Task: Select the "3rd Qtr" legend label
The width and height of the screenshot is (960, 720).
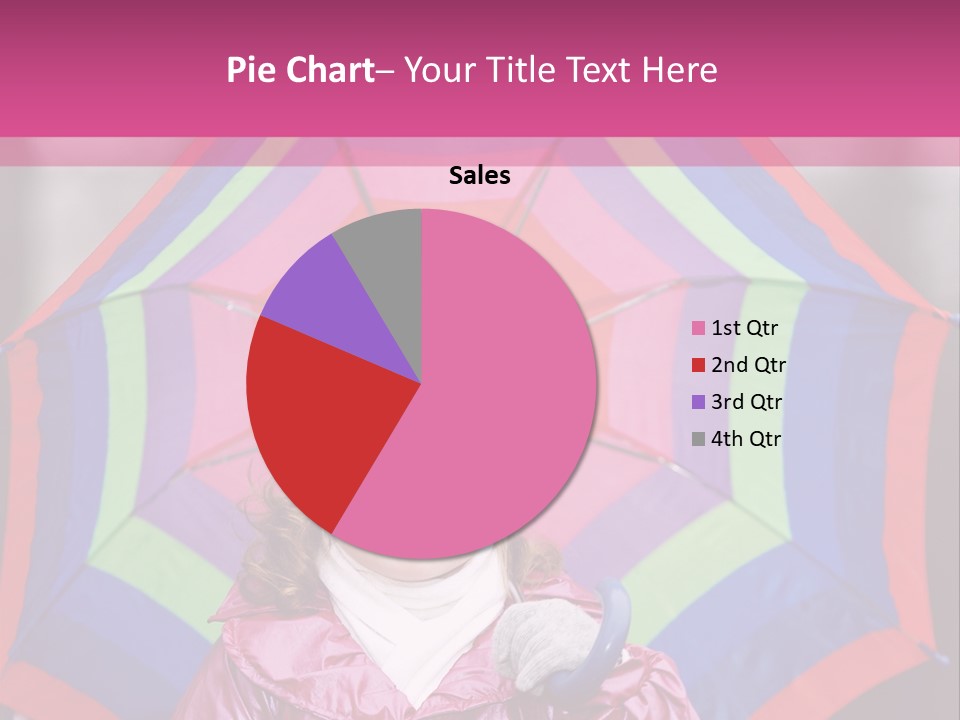Action: coord(747,402)
